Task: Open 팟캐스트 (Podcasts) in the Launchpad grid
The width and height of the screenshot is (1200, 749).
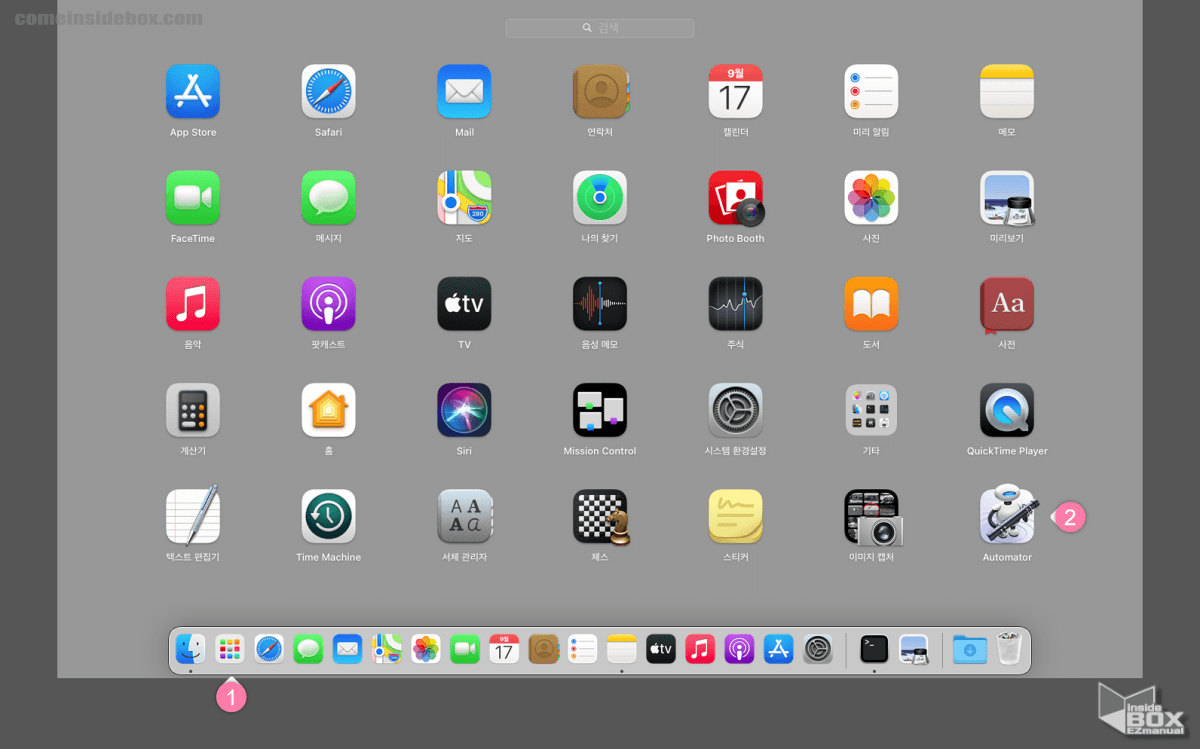Action: 328,304
